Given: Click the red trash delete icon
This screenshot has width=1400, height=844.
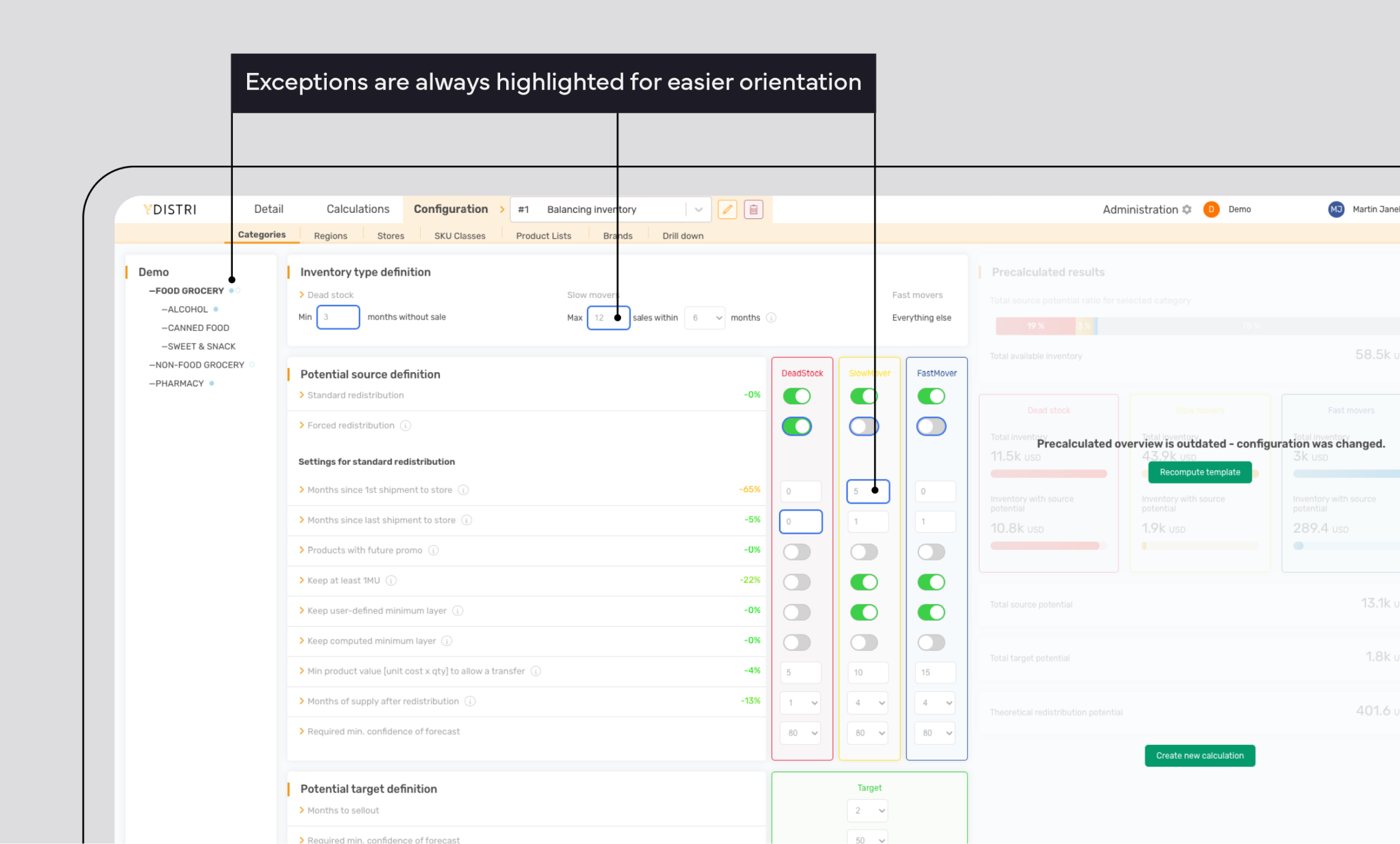Looking at the screenshot, I should [753, 209].
